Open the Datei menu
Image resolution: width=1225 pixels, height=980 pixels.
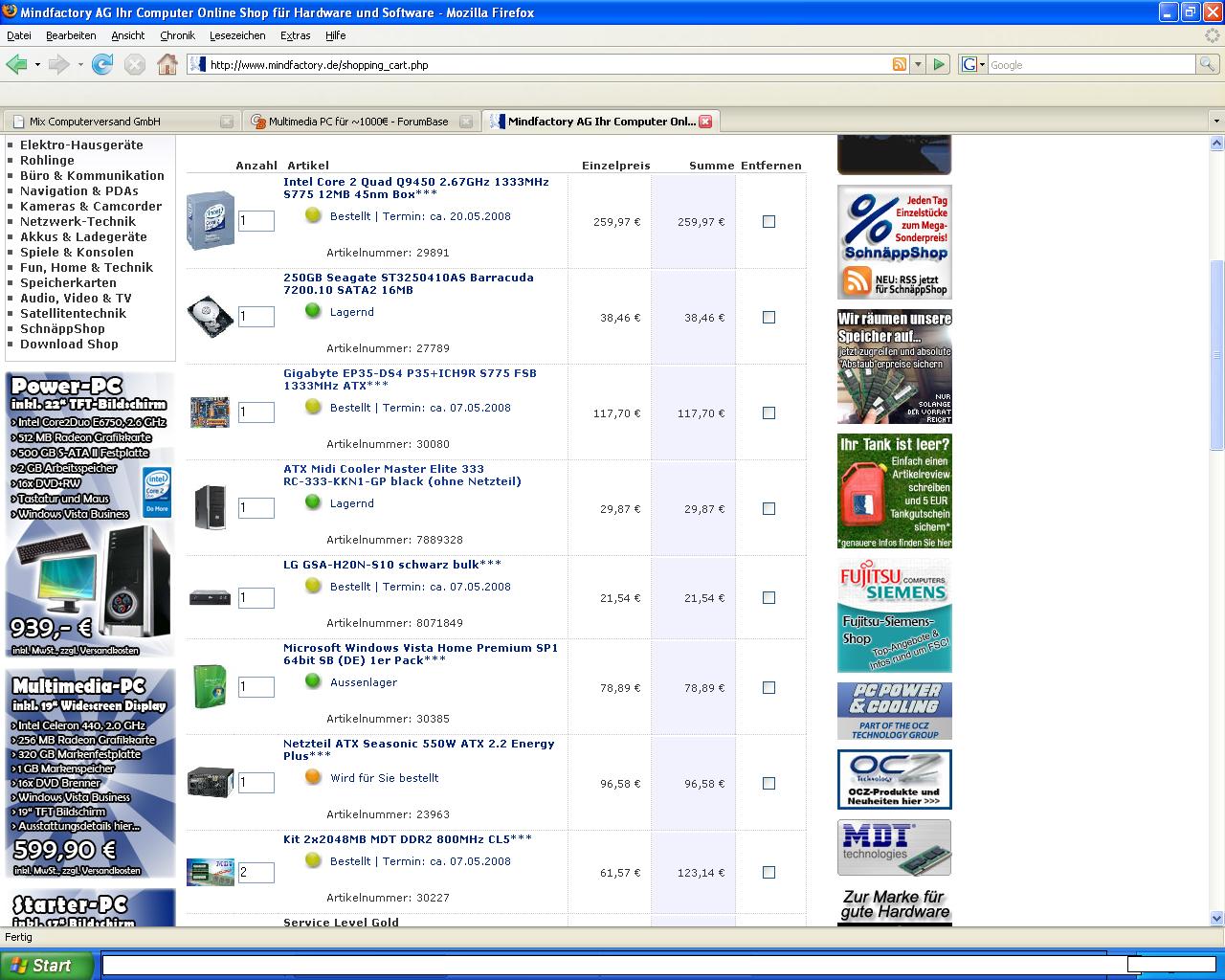(x=19, y=35)
